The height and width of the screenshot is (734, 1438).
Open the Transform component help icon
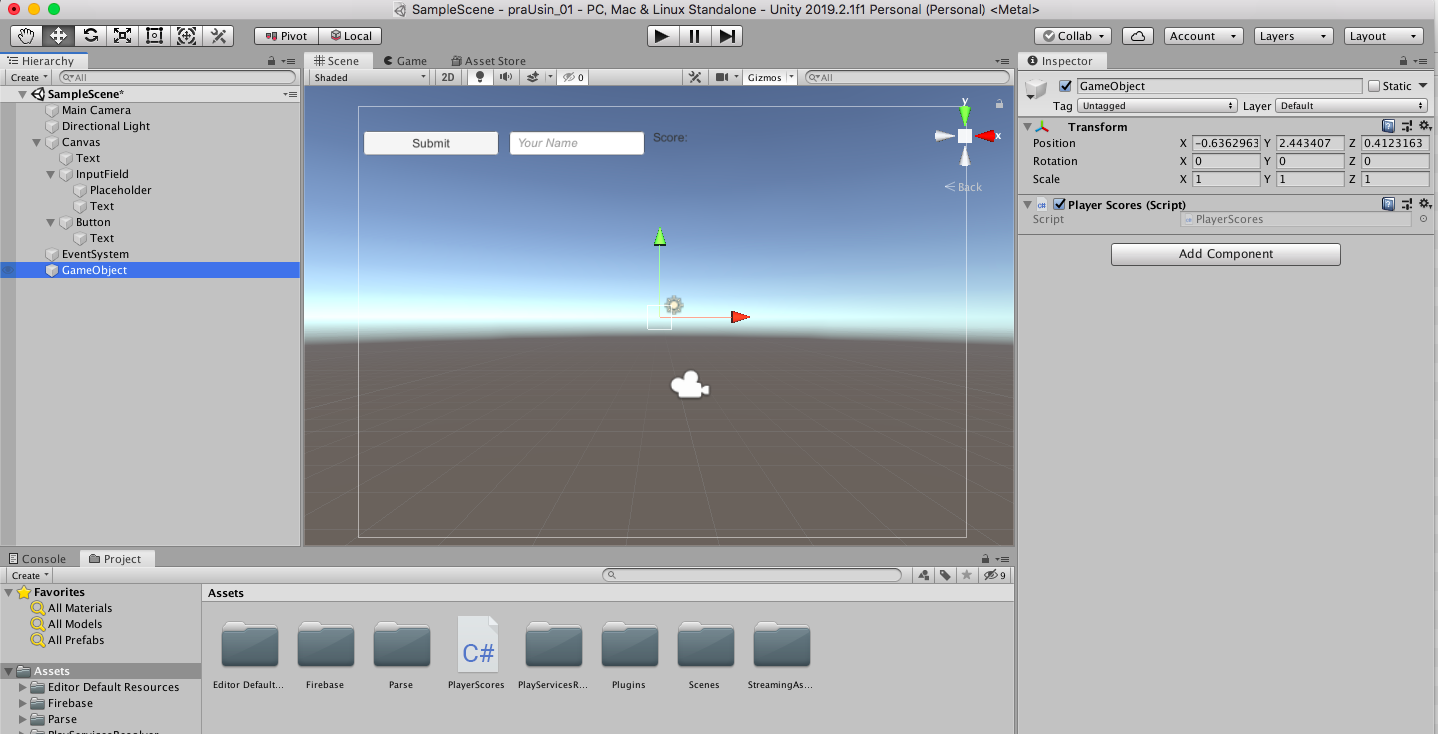click(1388, 126)
